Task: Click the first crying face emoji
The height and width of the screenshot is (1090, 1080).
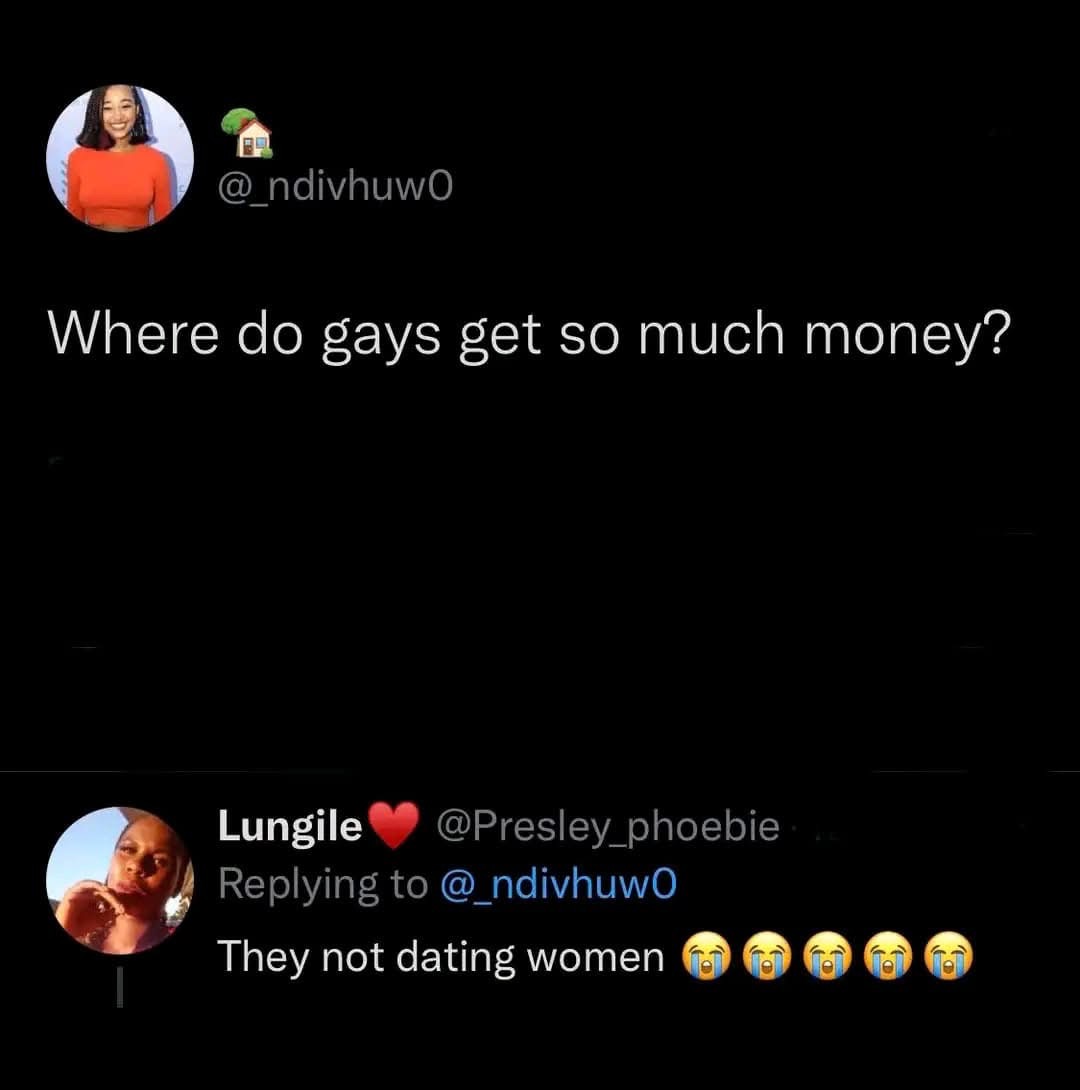Action: [706, 957]
